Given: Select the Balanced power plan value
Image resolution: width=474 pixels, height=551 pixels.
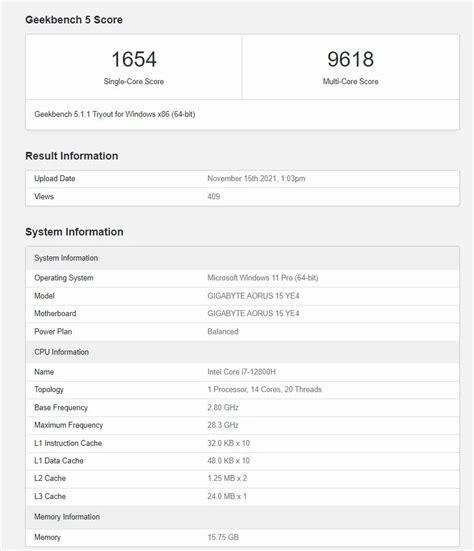Looking at the screenshot, I should [x=223, y=331].
